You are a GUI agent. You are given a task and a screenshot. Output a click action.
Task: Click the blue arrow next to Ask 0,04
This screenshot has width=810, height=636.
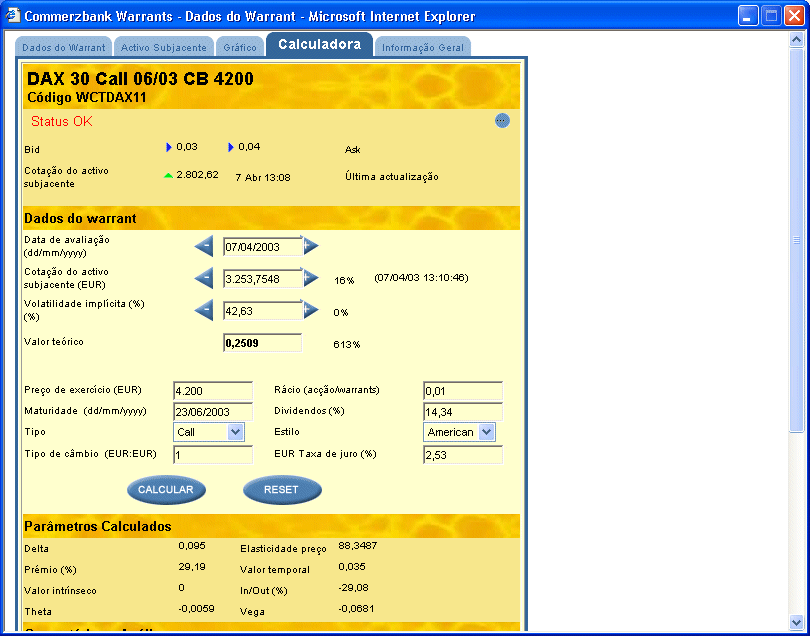231,147
